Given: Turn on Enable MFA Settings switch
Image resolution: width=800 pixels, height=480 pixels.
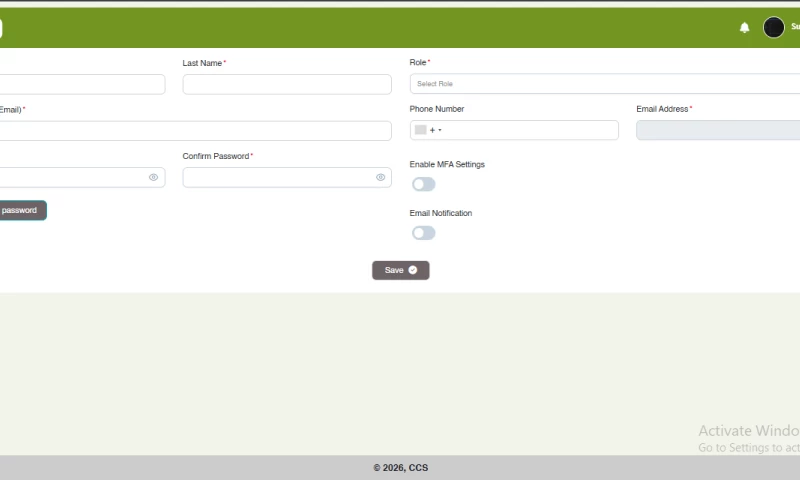Looking at the screenshot, I should click(423, 184).
